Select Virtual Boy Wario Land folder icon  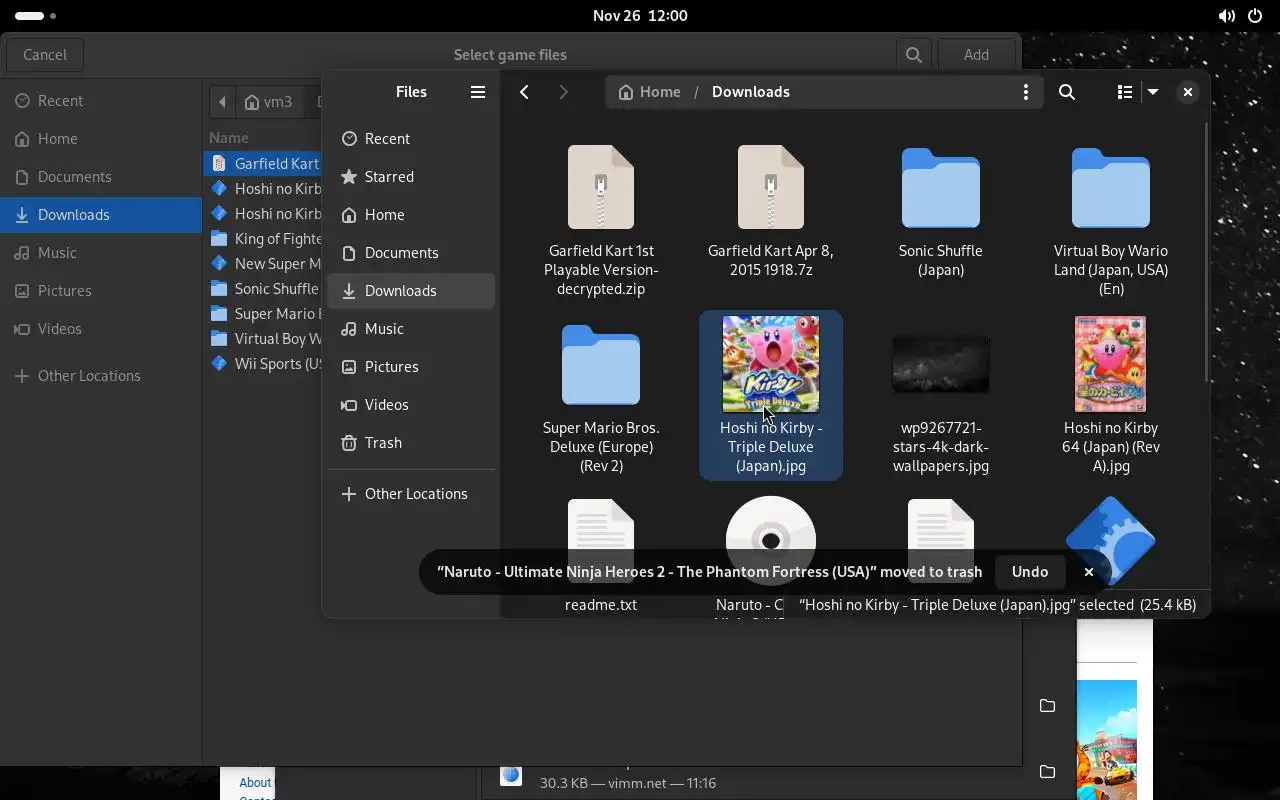tap(1111, 188)
